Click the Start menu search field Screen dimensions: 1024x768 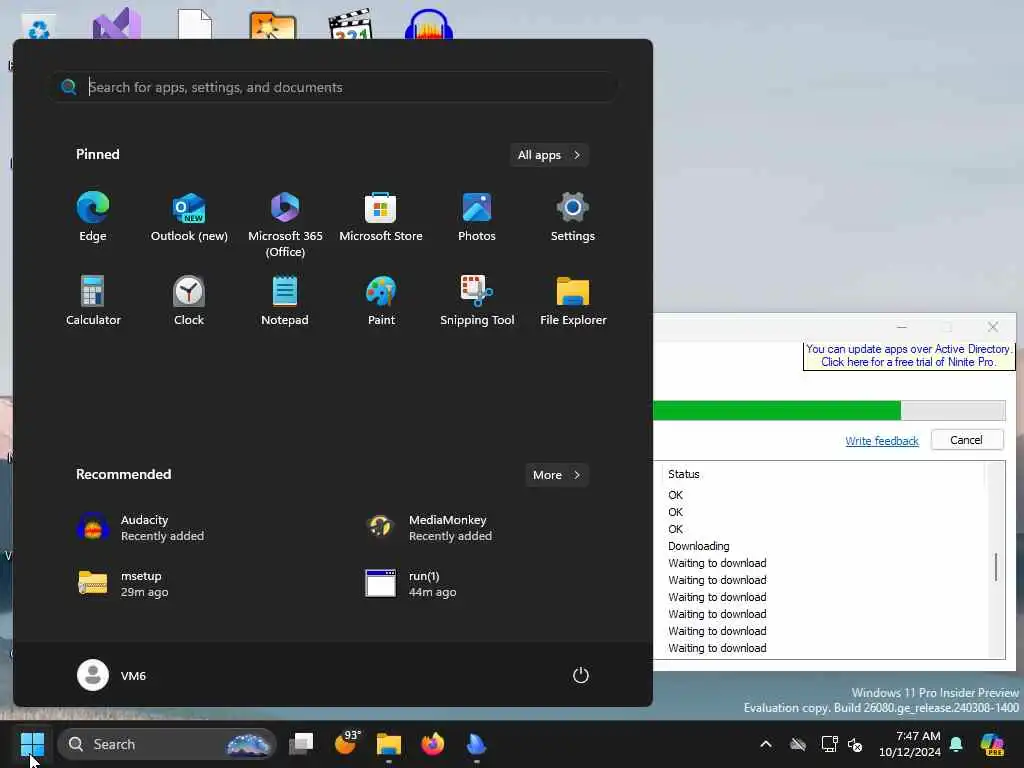(x=334, y=87)
